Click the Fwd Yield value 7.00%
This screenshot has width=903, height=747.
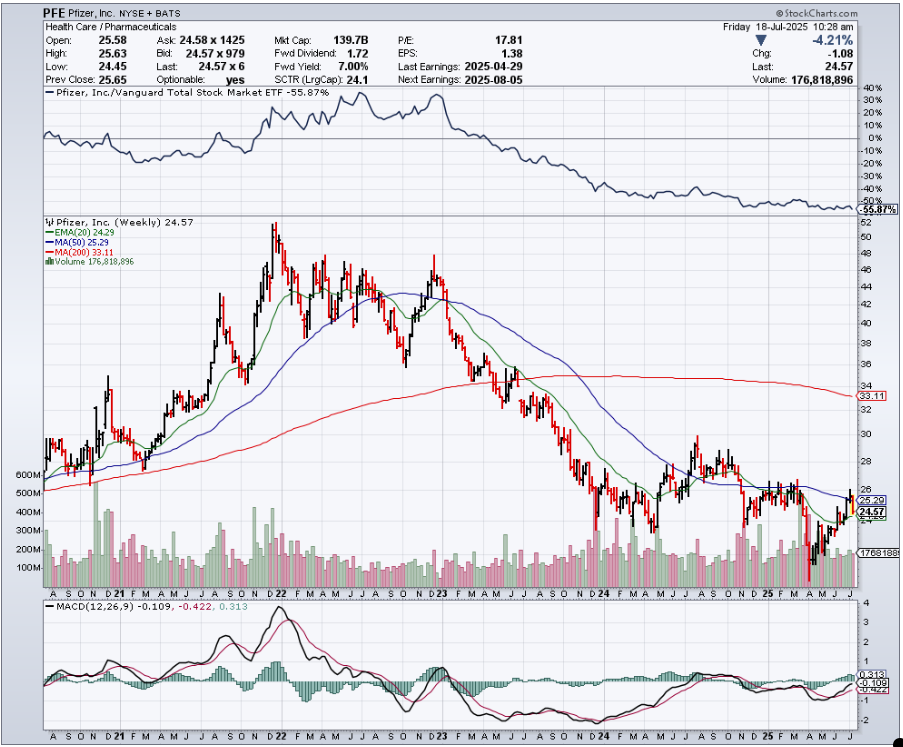353,66
